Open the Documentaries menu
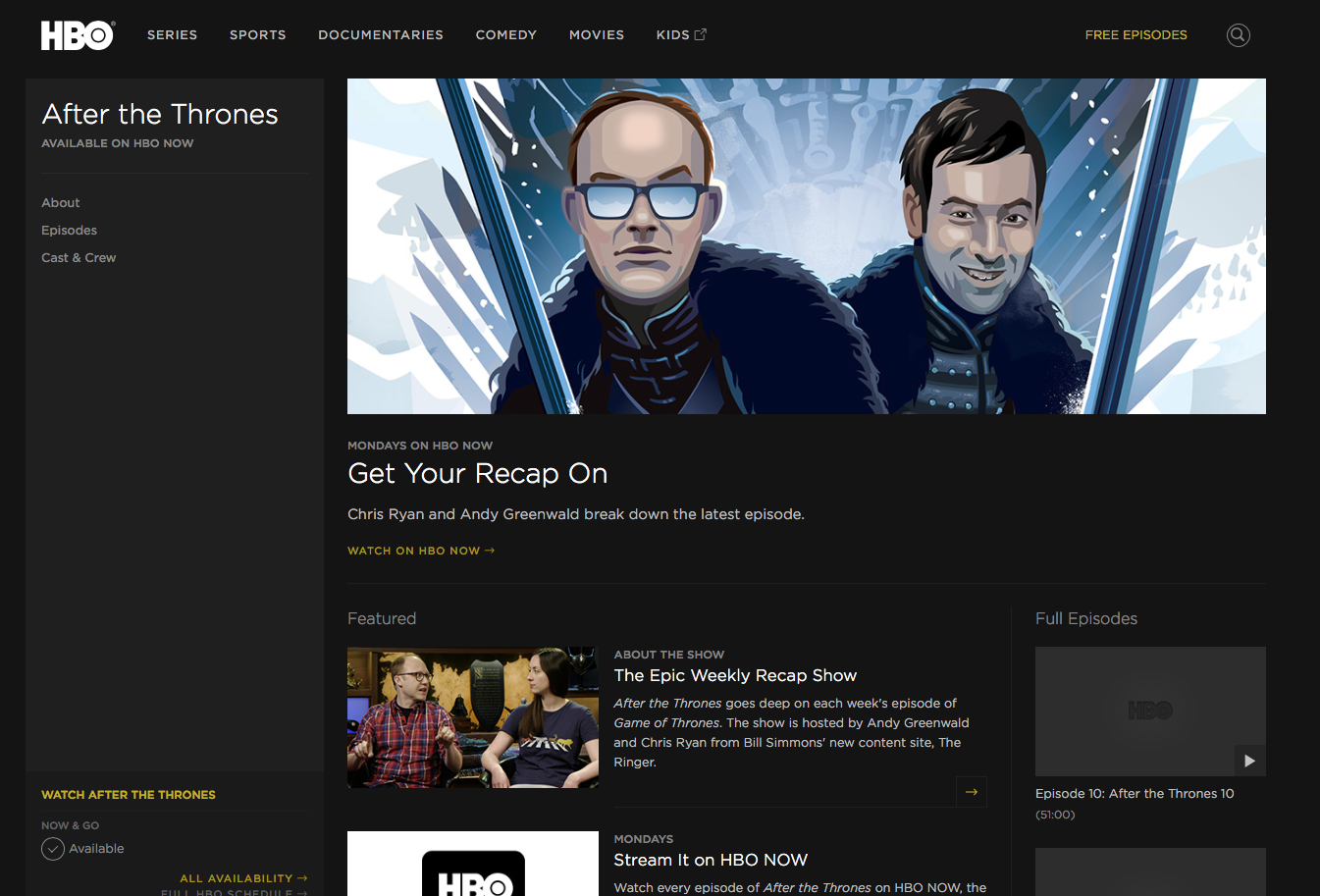 pos(381,34)
